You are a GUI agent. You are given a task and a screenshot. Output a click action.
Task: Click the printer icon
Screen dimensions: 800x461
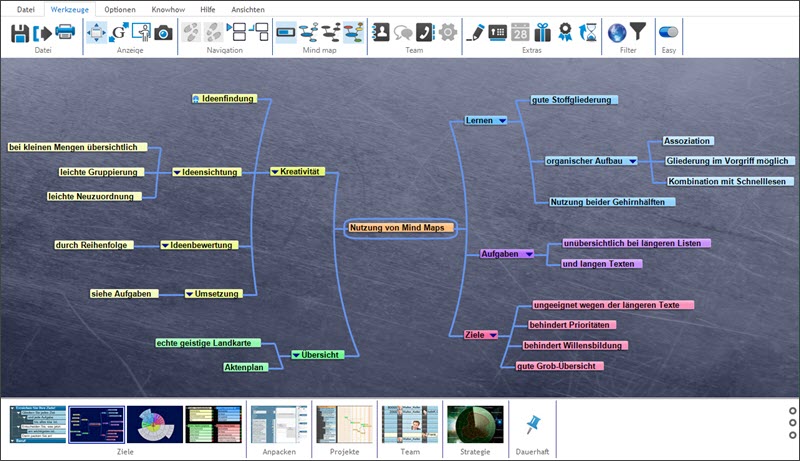(x=65, y=33)
